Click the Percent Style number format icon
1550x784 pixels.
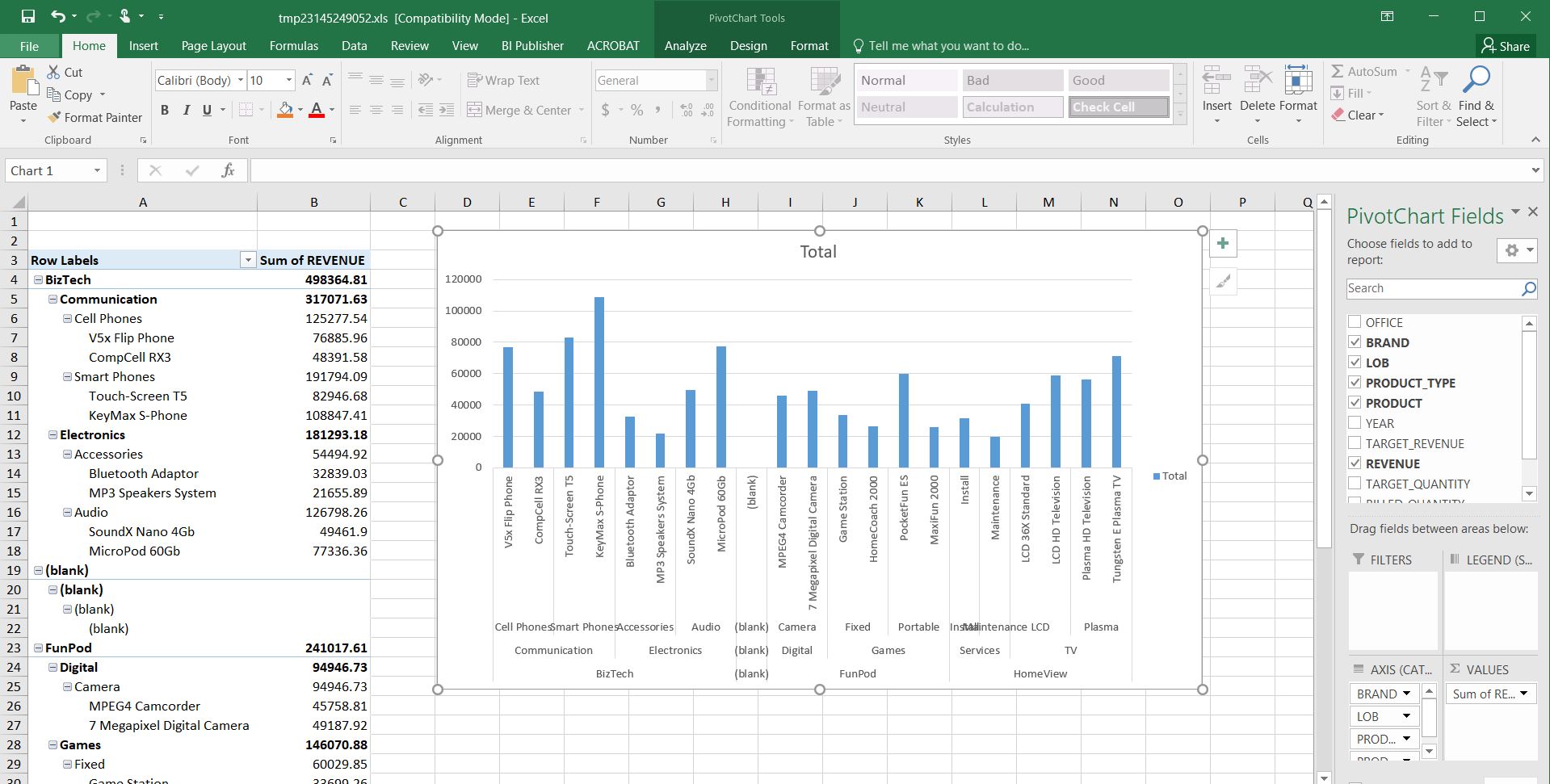tap(637, 110)
